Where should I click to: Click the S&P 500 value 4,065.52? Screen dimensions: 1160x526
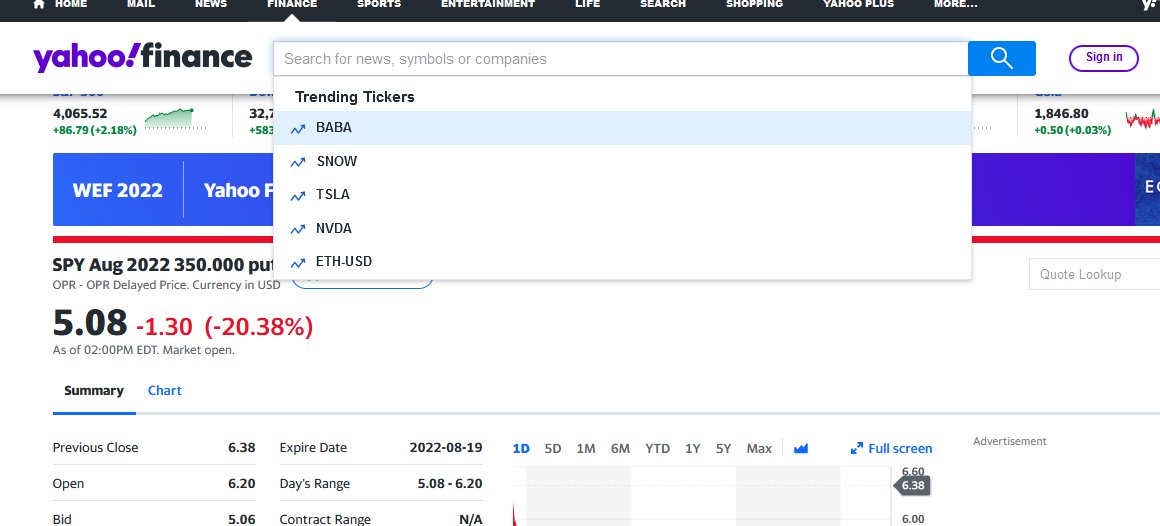click(x=80, y=114)
